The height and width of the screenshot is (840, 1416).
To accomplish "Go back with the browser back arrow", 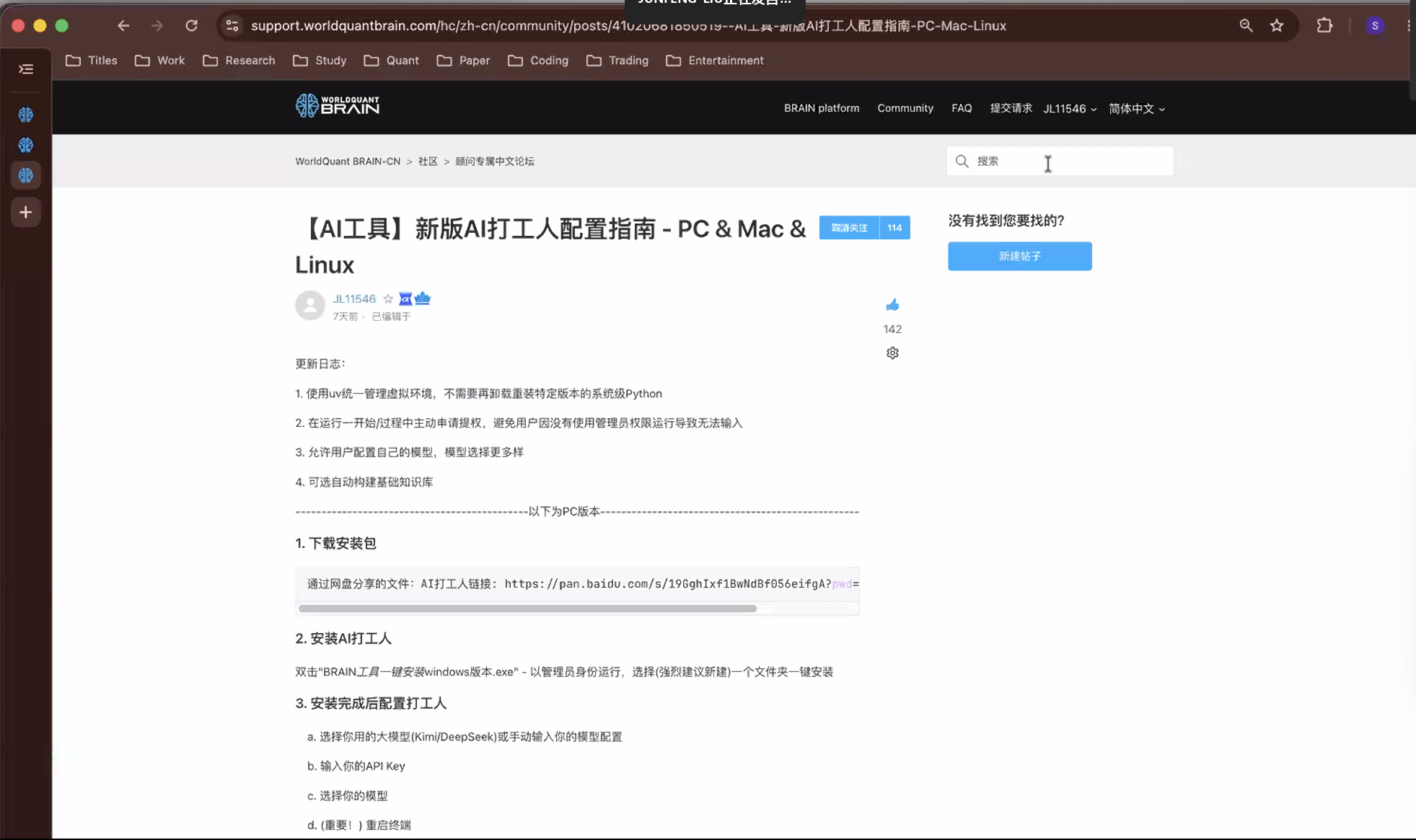I will (123, 26).
